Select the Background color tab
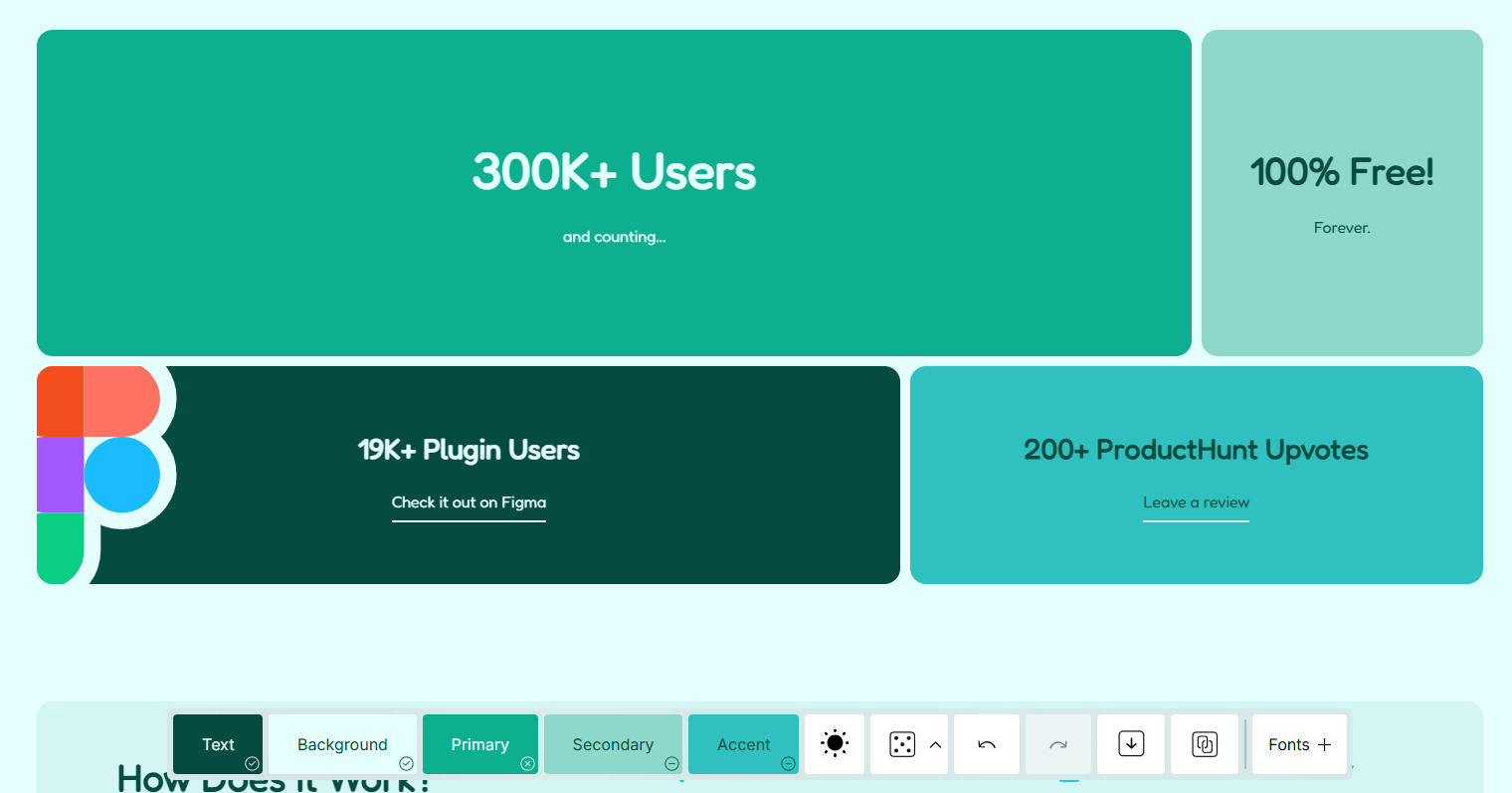 click(341, 744)
